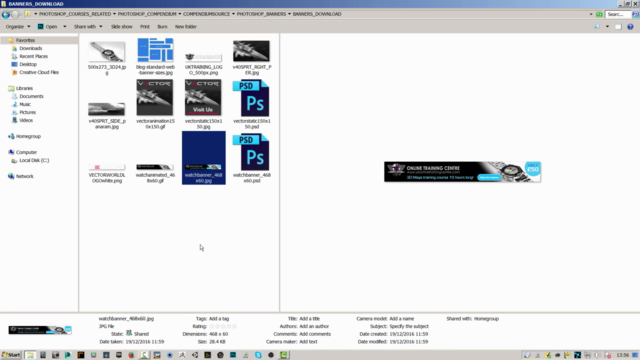Select the watchbanner_468x60.psd Photoshop file

click(x=251, y=158)
